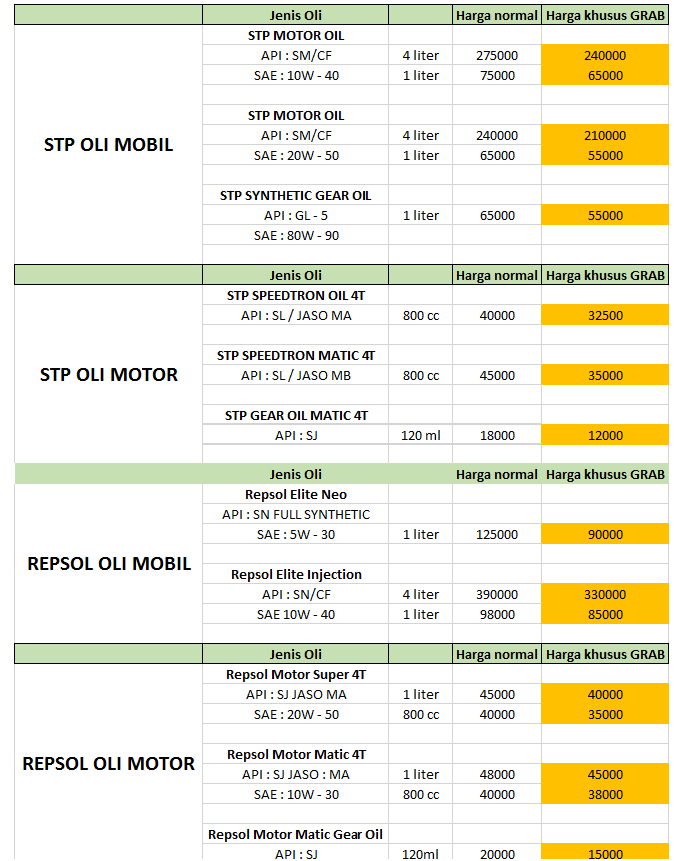Click the Repsol Motor Matic Gear Oil cell

[x=295, y=834]
